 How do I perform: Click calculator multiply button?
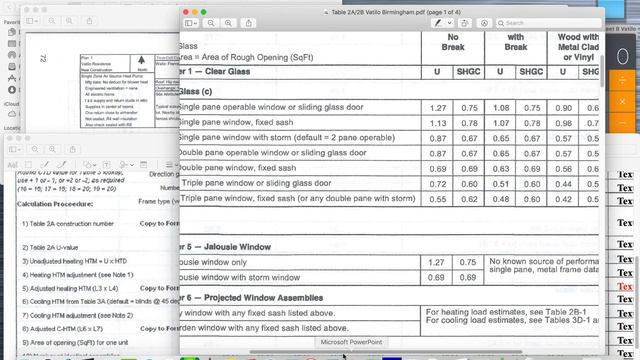coord(622,102)
